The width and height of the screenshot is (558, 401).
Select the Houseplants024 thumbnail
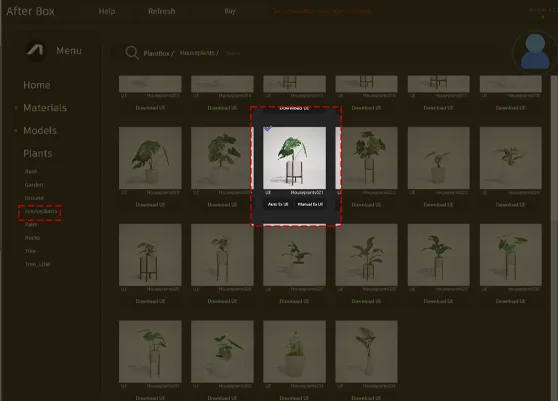(511, 158)
